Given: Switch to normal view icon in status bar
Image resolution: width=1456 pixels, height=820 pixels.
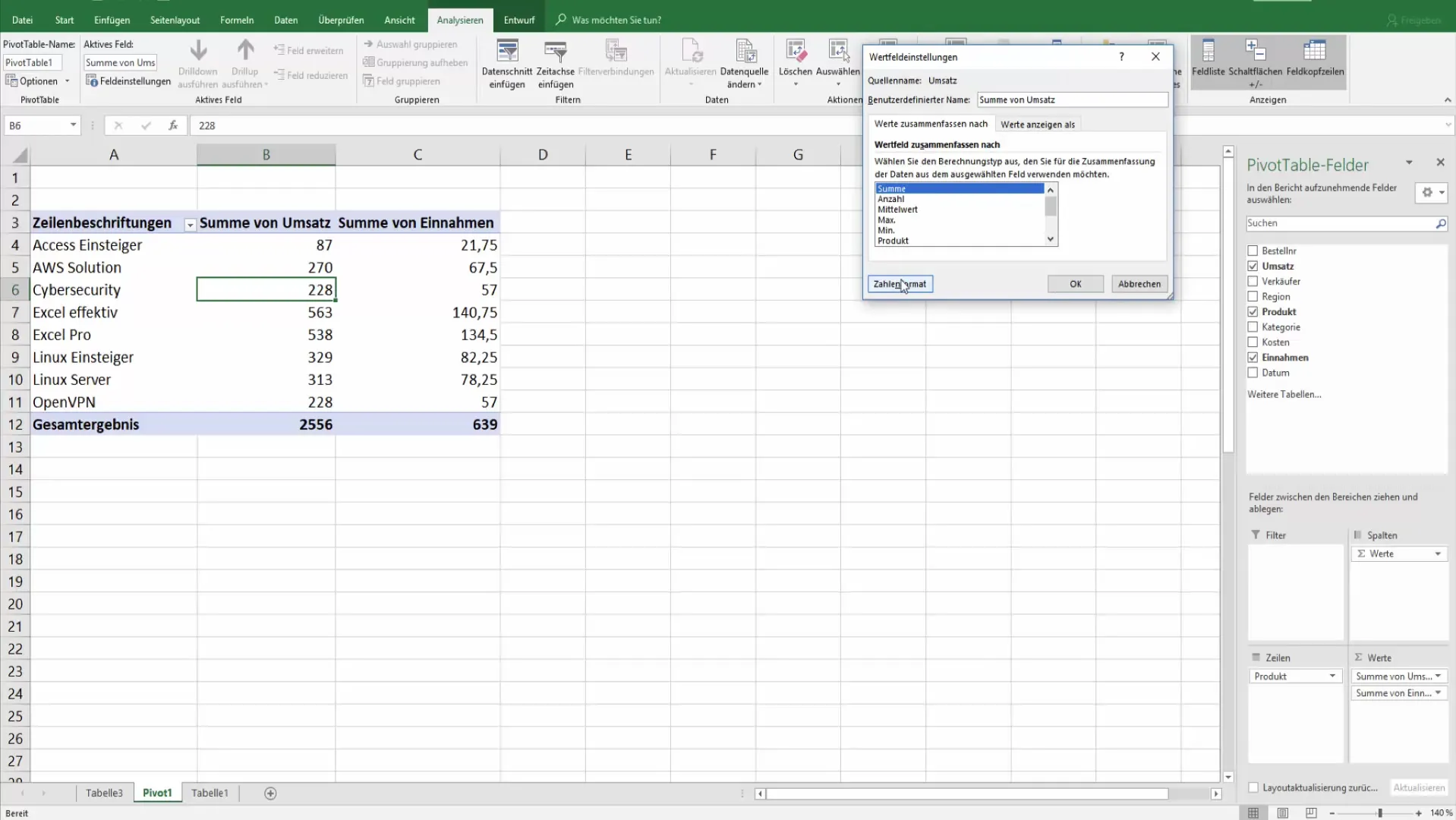Looking at the screenshot, I should (1253, 812).
